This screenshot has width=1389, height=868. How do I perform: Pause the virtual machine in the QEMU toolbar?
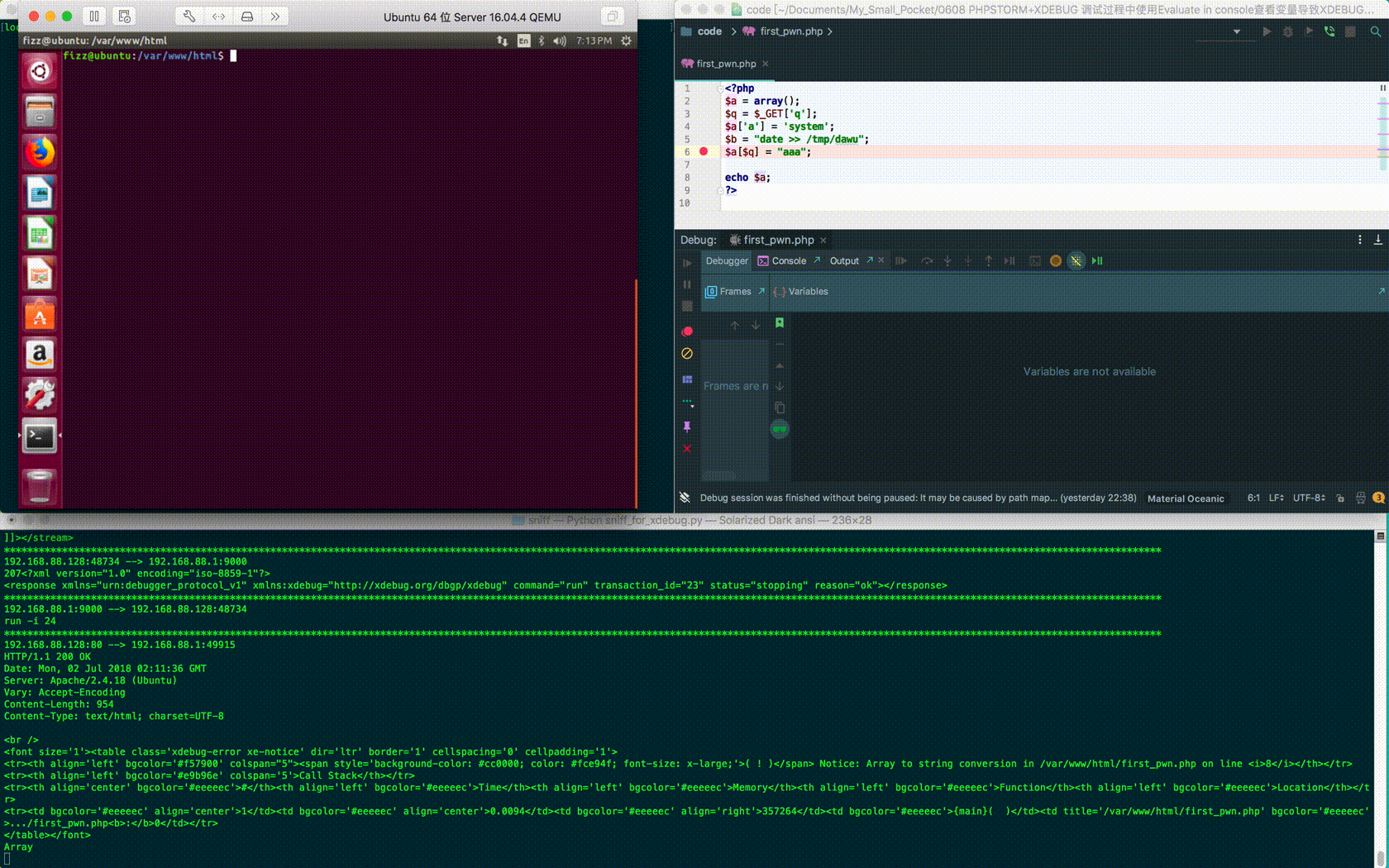94,16
